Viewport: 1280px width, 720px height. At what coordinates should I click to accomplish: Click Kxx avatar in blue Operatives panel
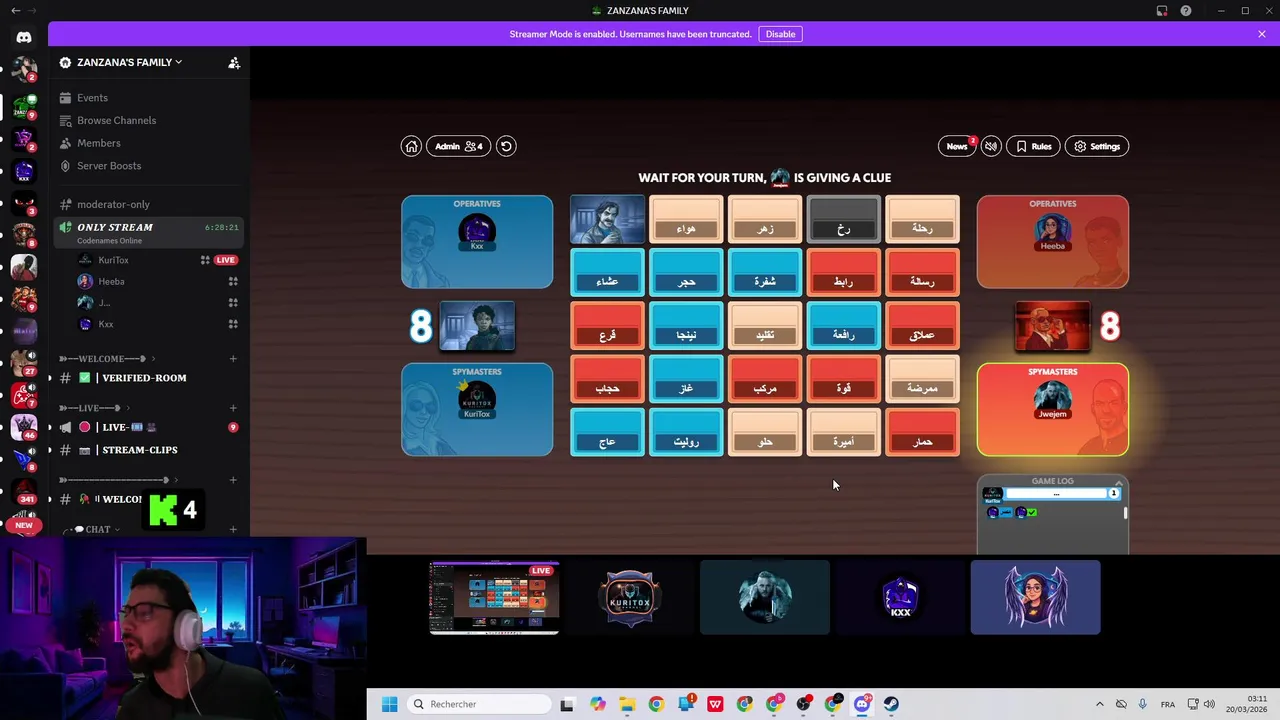click(x=477, y=231)
